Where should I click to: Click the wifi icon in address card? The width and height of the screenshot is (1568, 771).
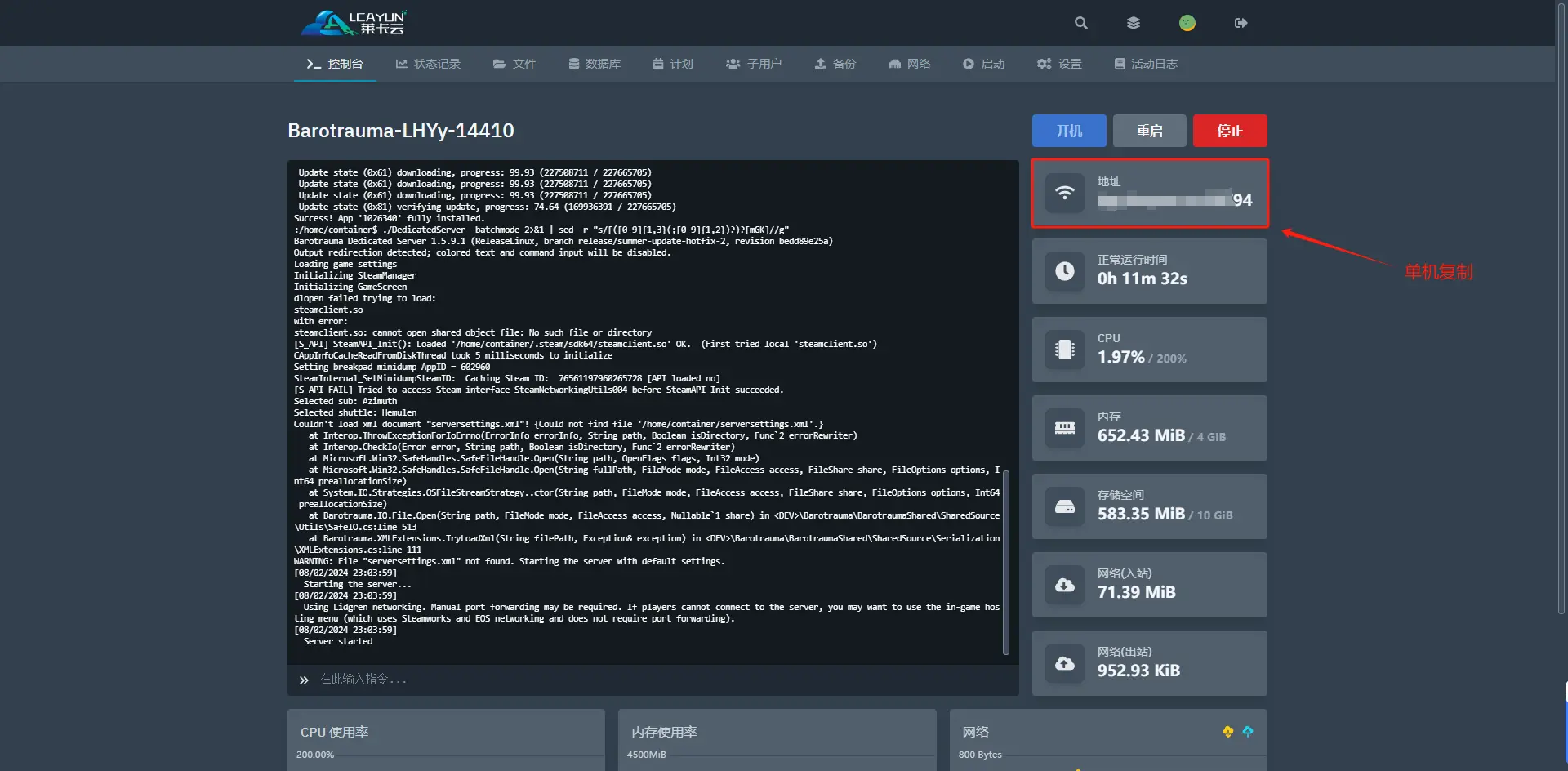coord(1065,193)
